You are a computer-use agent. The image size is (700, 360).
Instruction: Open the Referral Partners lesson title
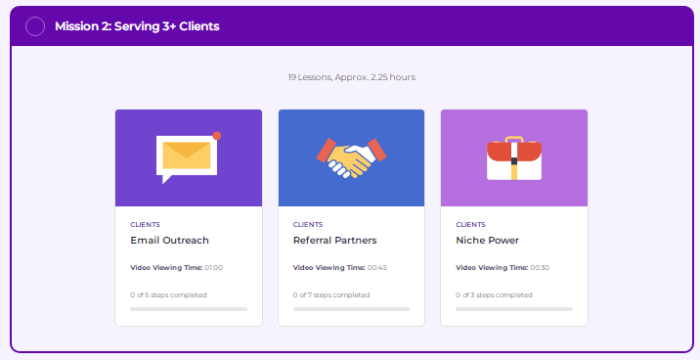[x=335, y=240]
